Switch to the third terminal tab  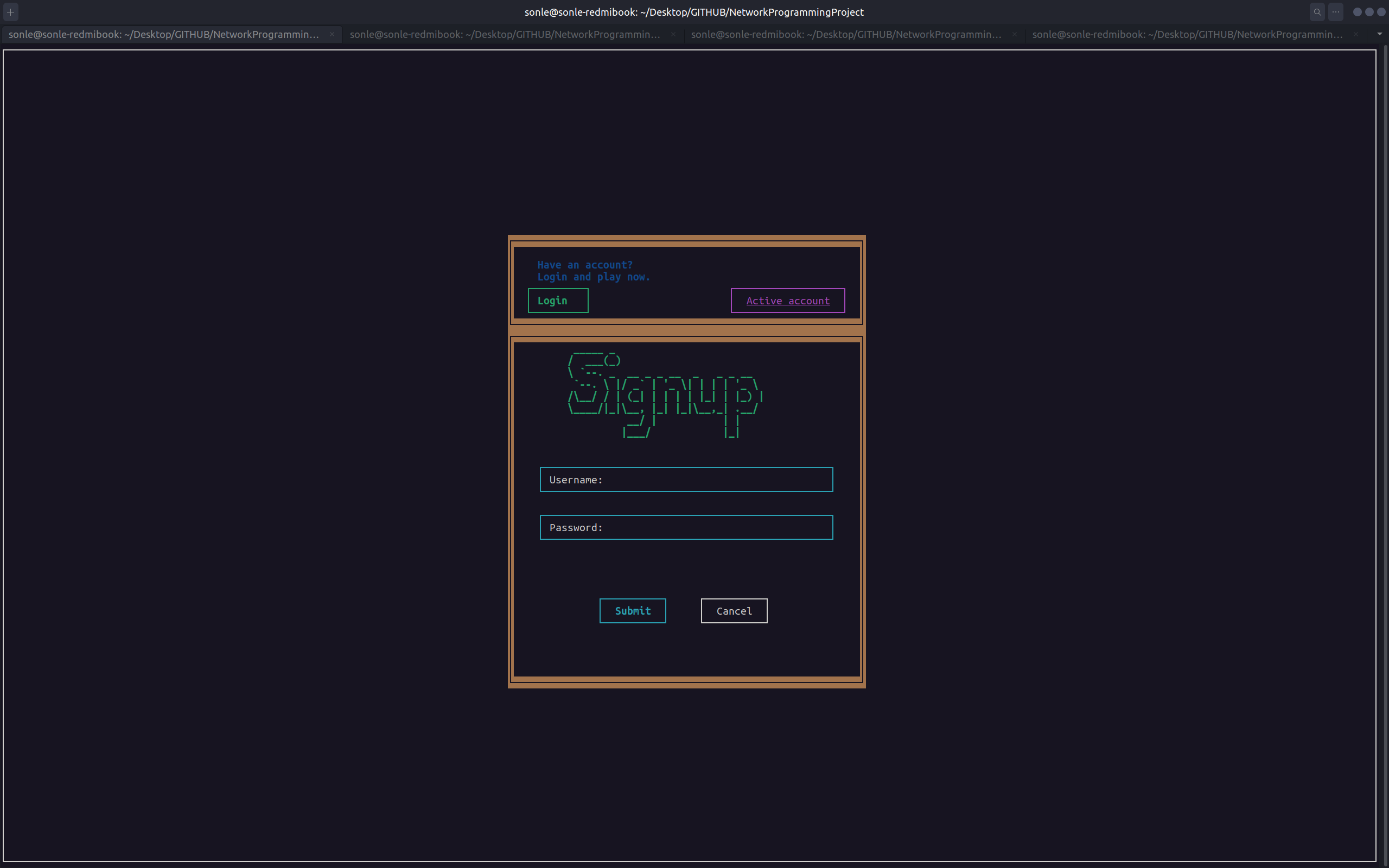[x=846, y=34]
